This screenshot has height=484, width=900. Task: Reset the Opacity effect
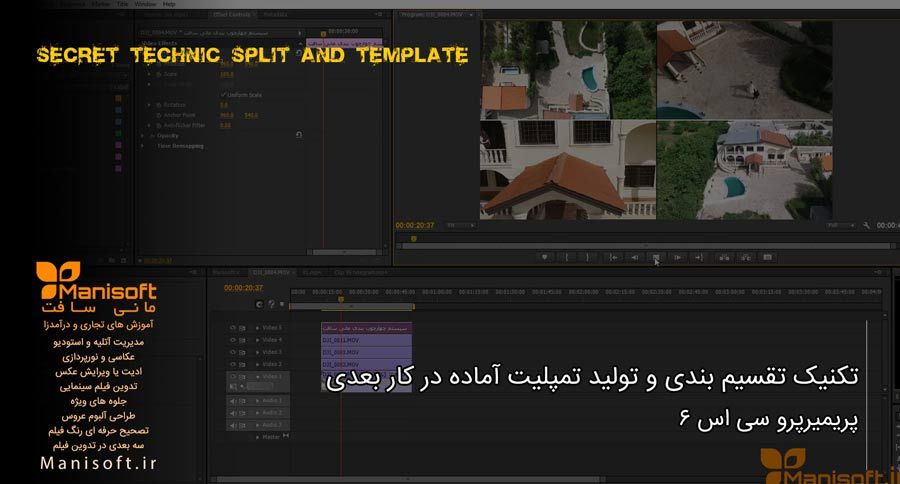298,135
